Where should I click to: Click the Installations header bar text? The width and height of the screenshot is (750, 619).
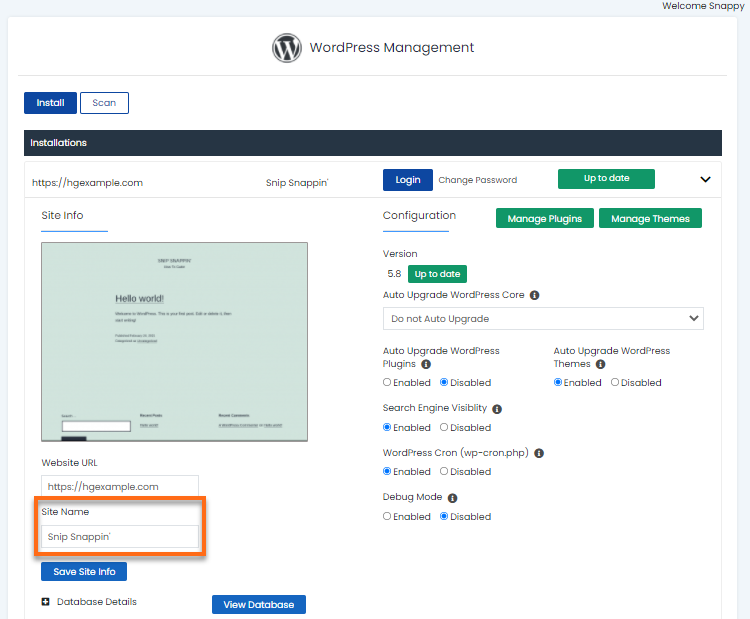tap(58, 143)
